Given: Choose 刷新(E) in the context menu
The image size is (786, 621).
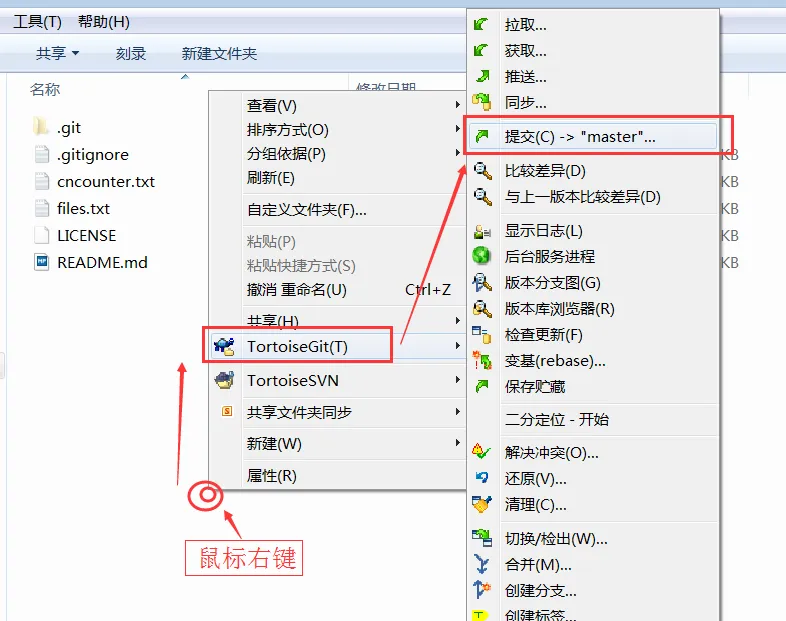Looking at the screenshot, I should pos(271,178).
